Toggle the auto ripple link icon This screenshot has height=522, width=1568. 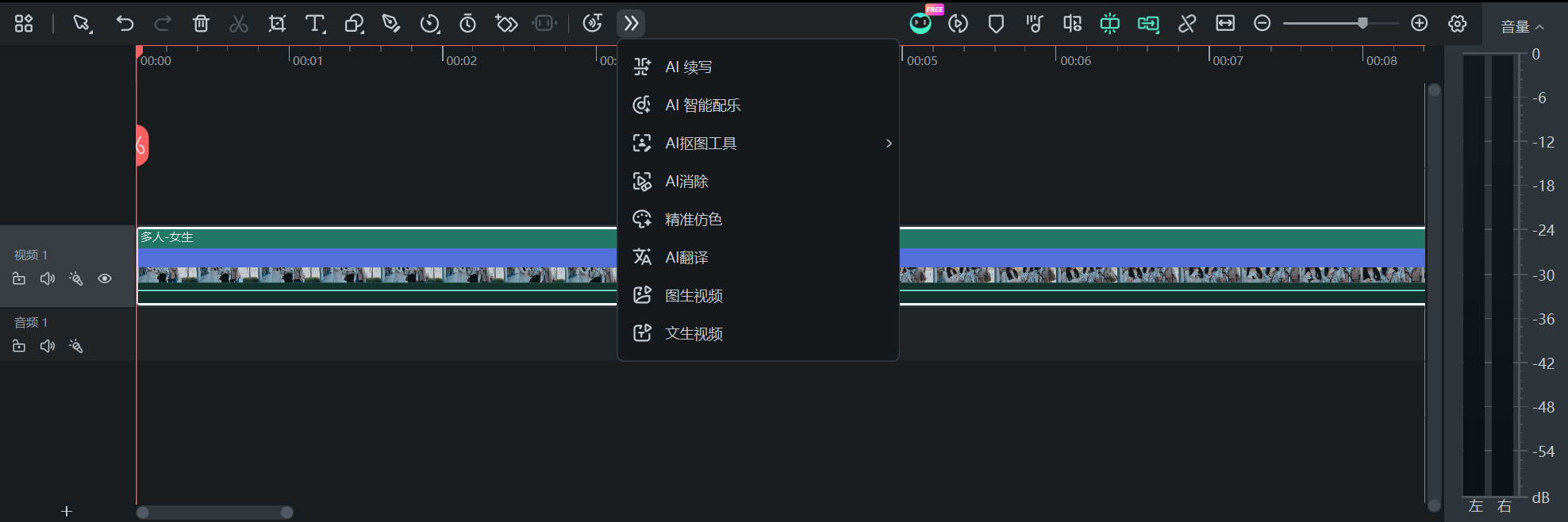[1148, 24]
